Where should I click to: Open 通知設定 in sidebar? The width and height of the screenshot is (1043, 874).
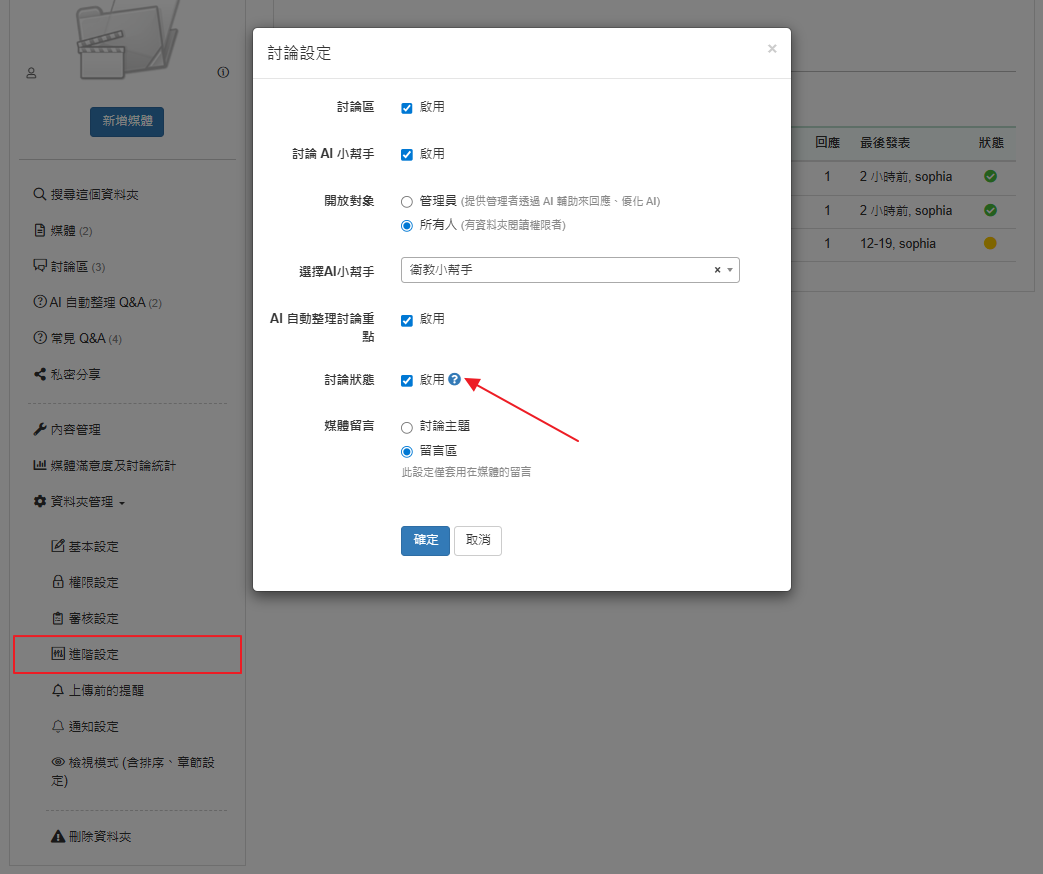(x=94, y=726)
